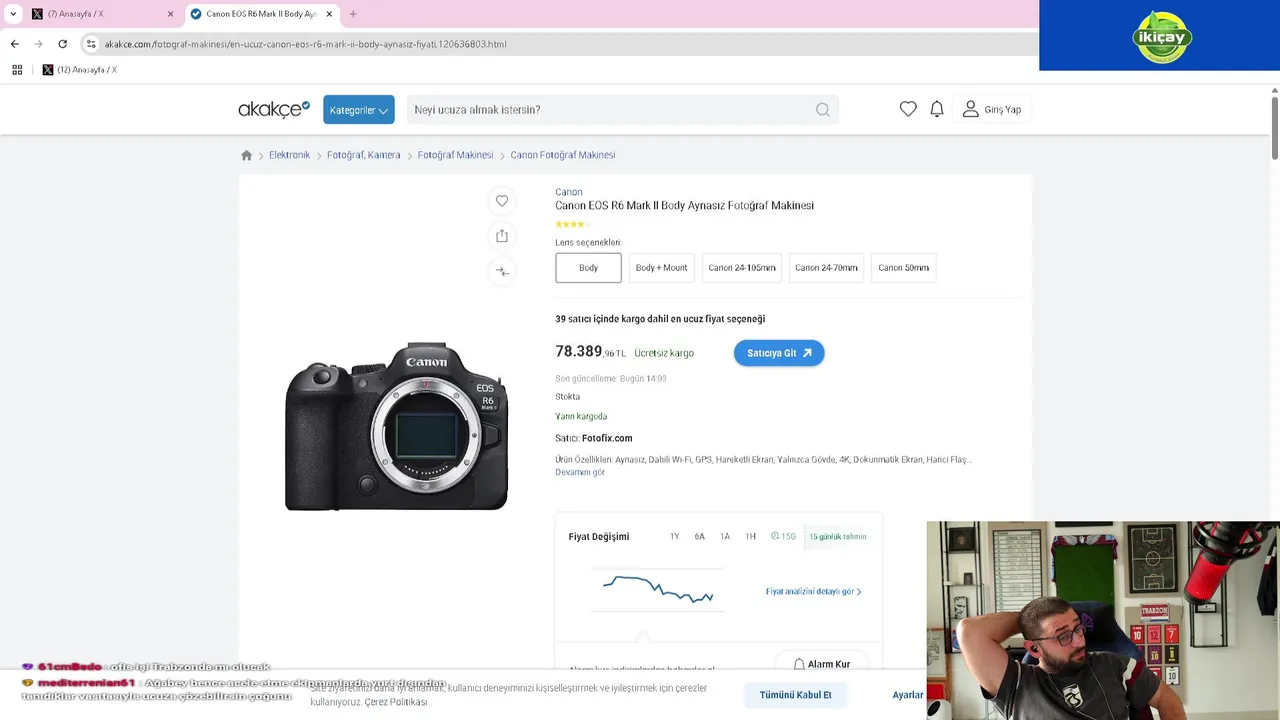Click the browser address bar URL
Viewport: 1280px width, 720px height.
pyautogui.click(x=305, y=44)
